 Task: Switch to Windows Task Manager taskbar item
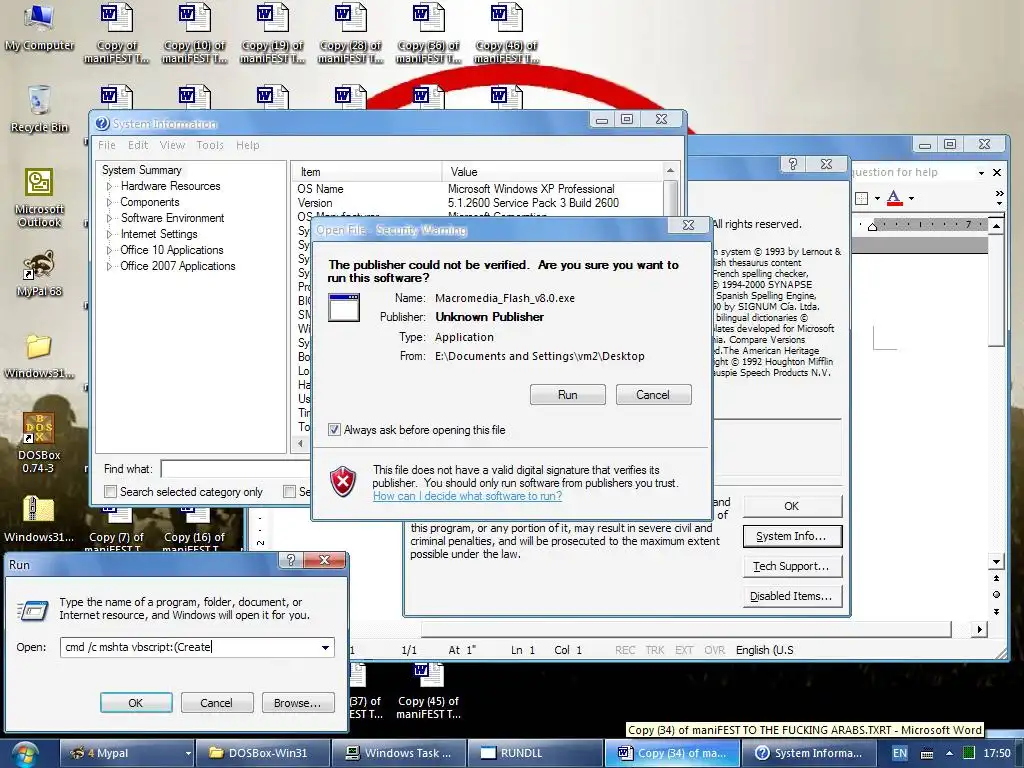coord(399,753)
